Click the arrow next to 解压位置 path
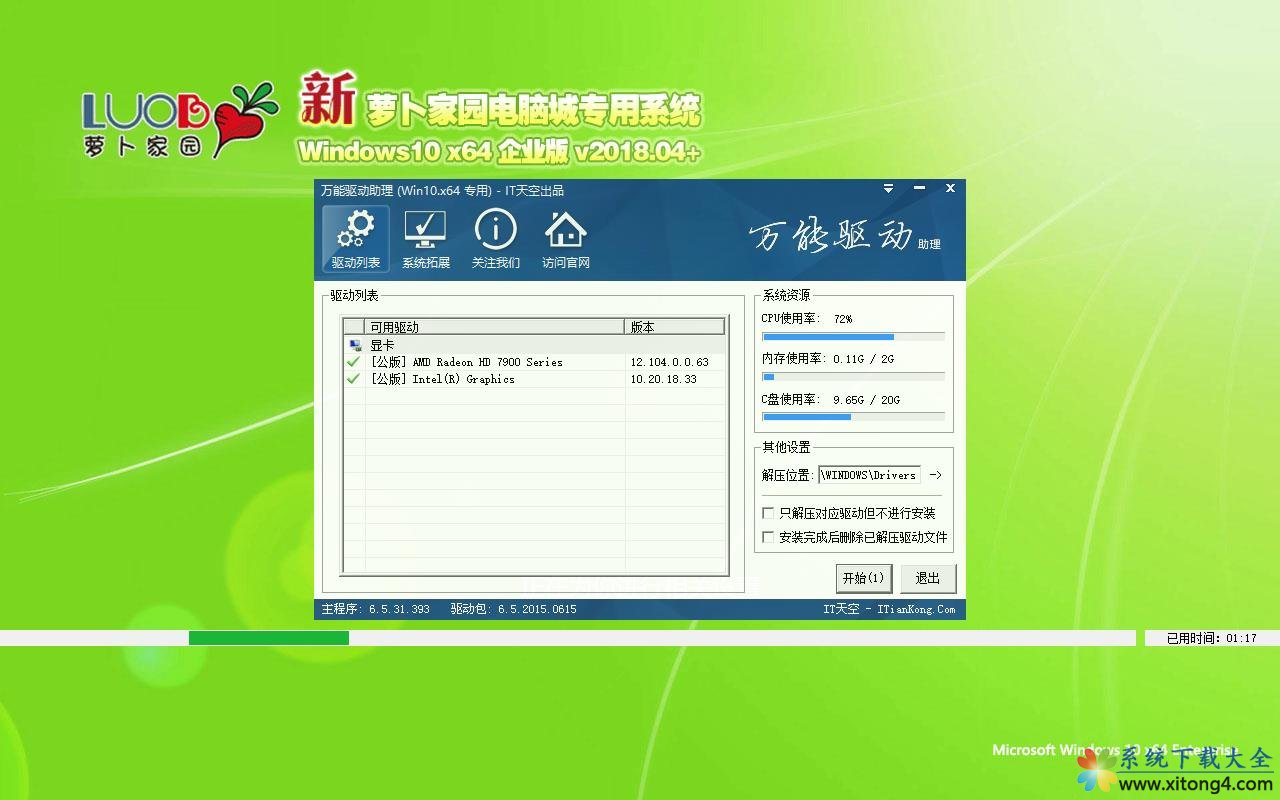This screenshot has width=1280, height=800. pos(935,475)
